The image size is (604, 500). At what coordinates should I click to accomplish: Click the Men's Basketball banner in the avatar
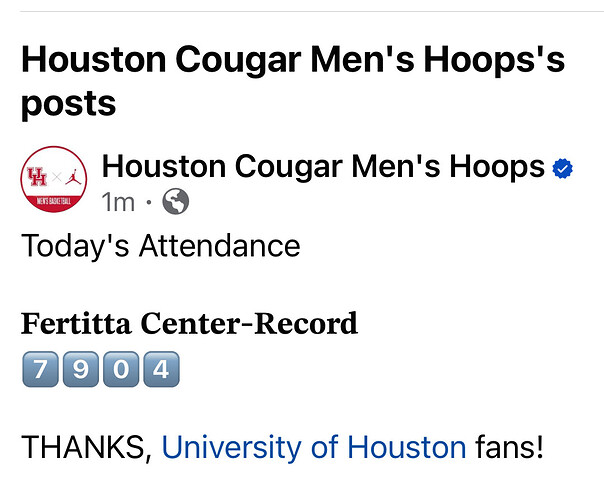(54, 201)
